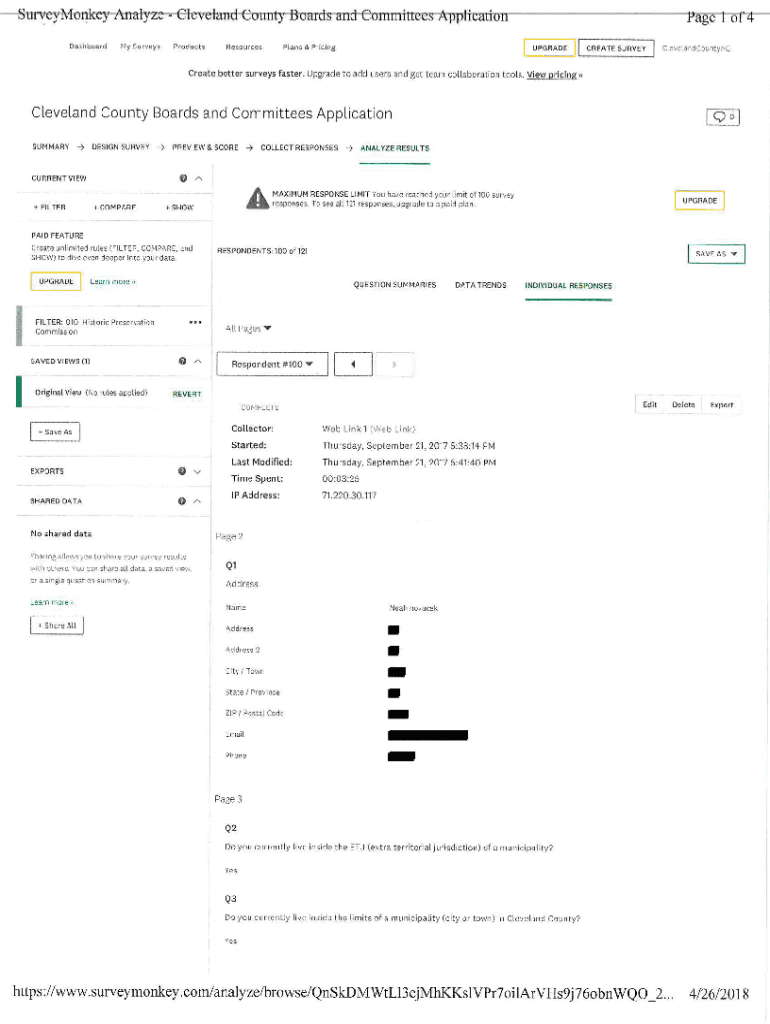
Task: Click the next respondent right arrow
Action: (x=394, y=365)
